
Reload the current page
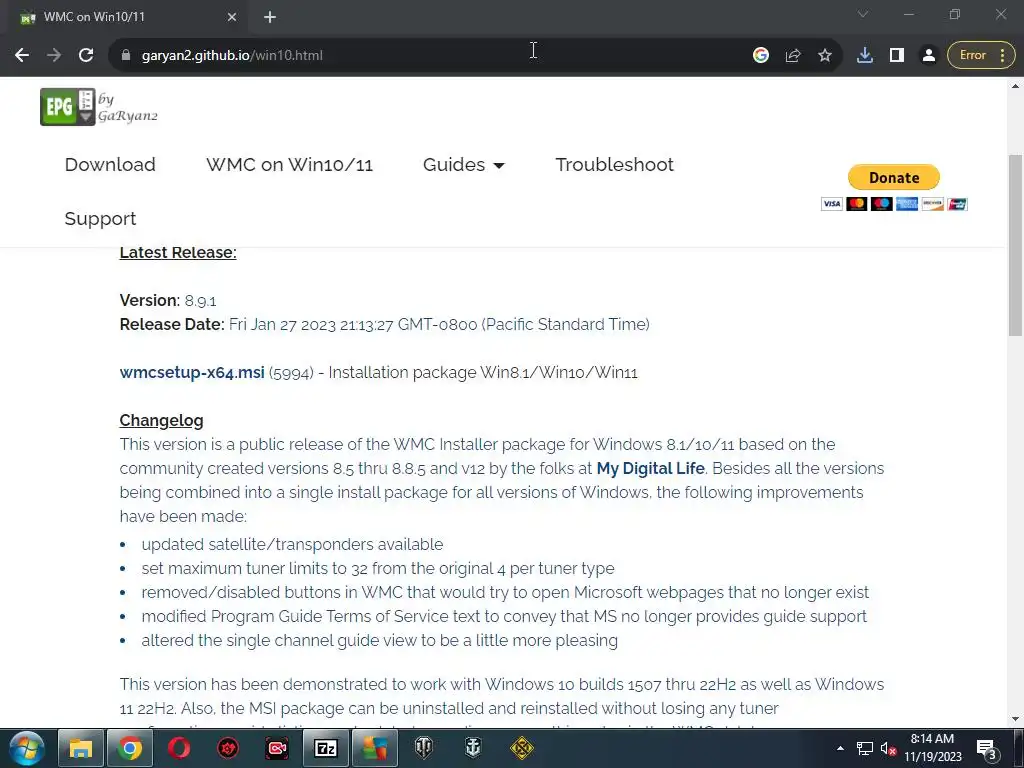click(86, 56)
